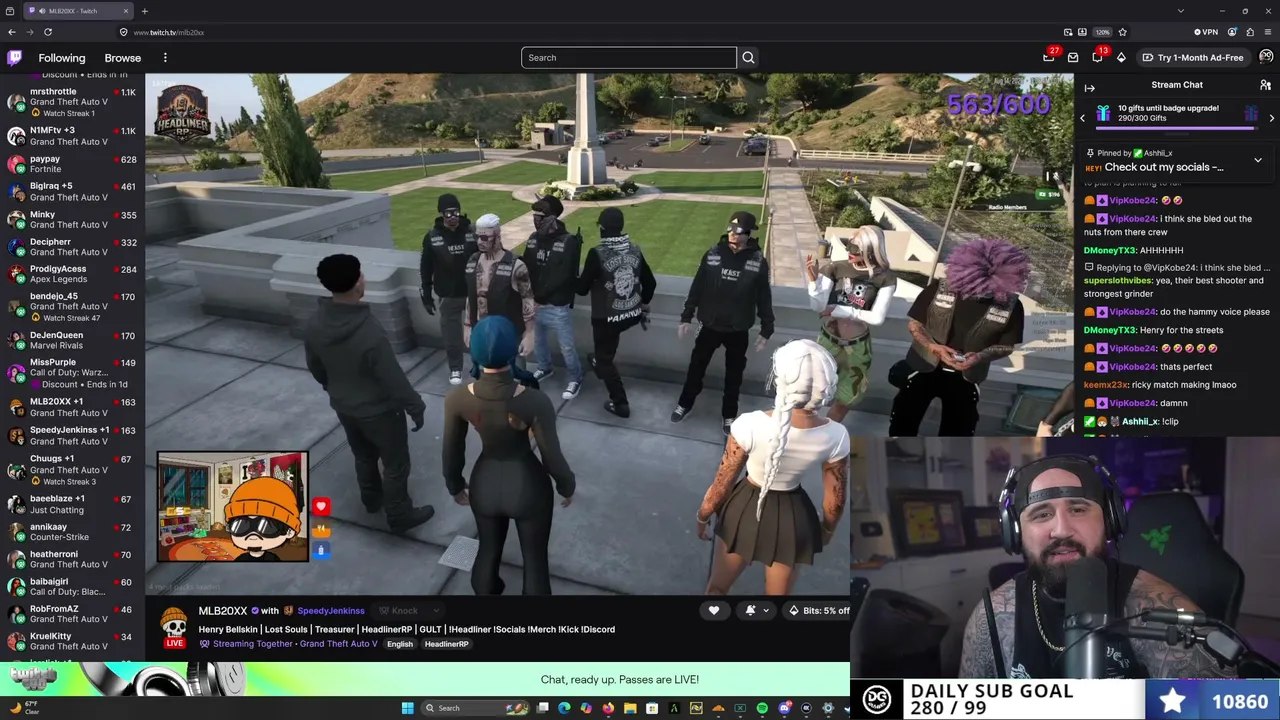Click the Windows taskbar Search box

[476, 708]
